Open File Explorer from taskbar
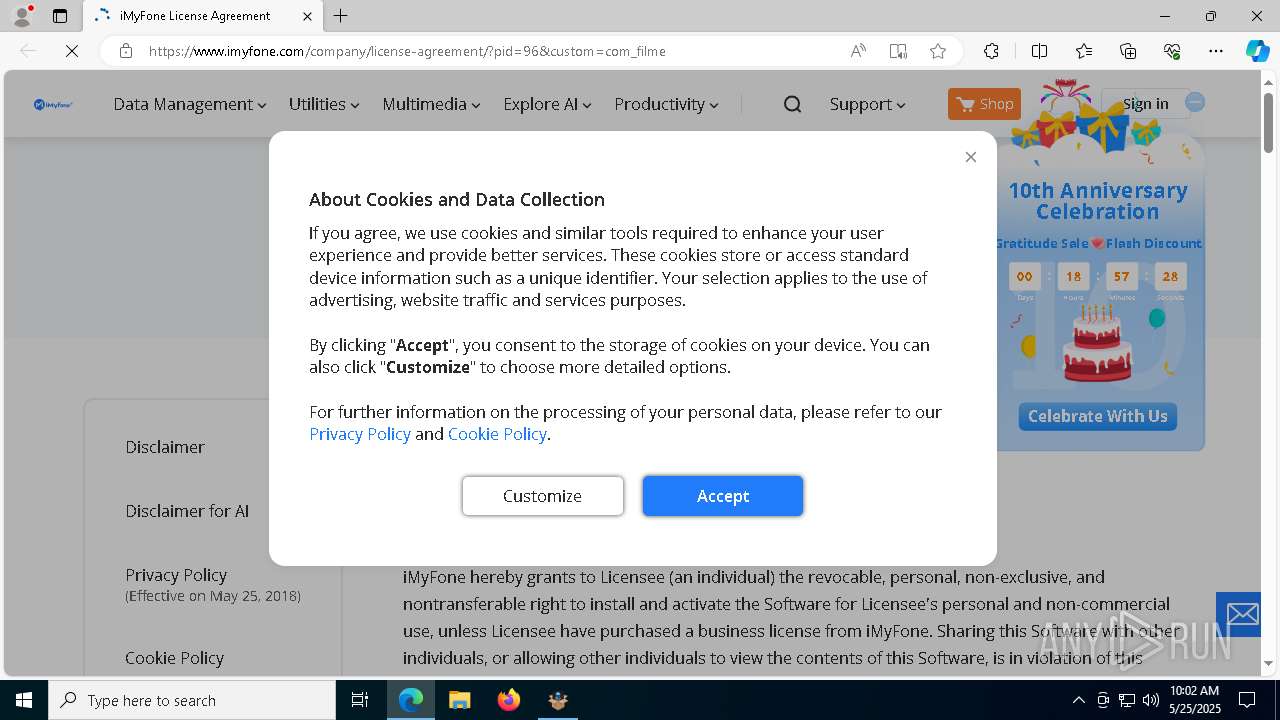 click(460, 700)
